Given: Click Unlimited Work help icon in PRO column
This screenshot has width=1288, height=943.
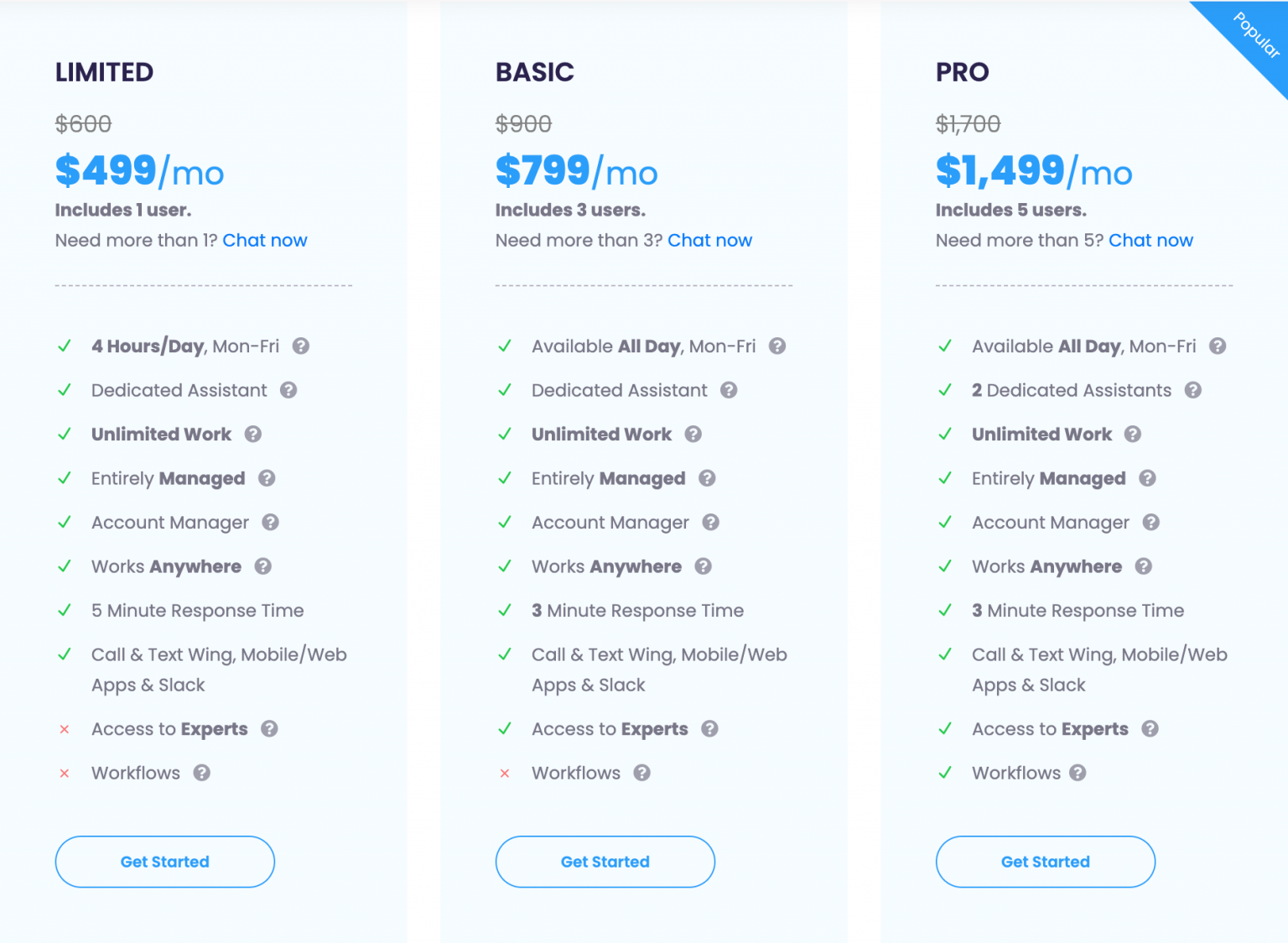Looking at the screenshot, I should coord(1133,434).
